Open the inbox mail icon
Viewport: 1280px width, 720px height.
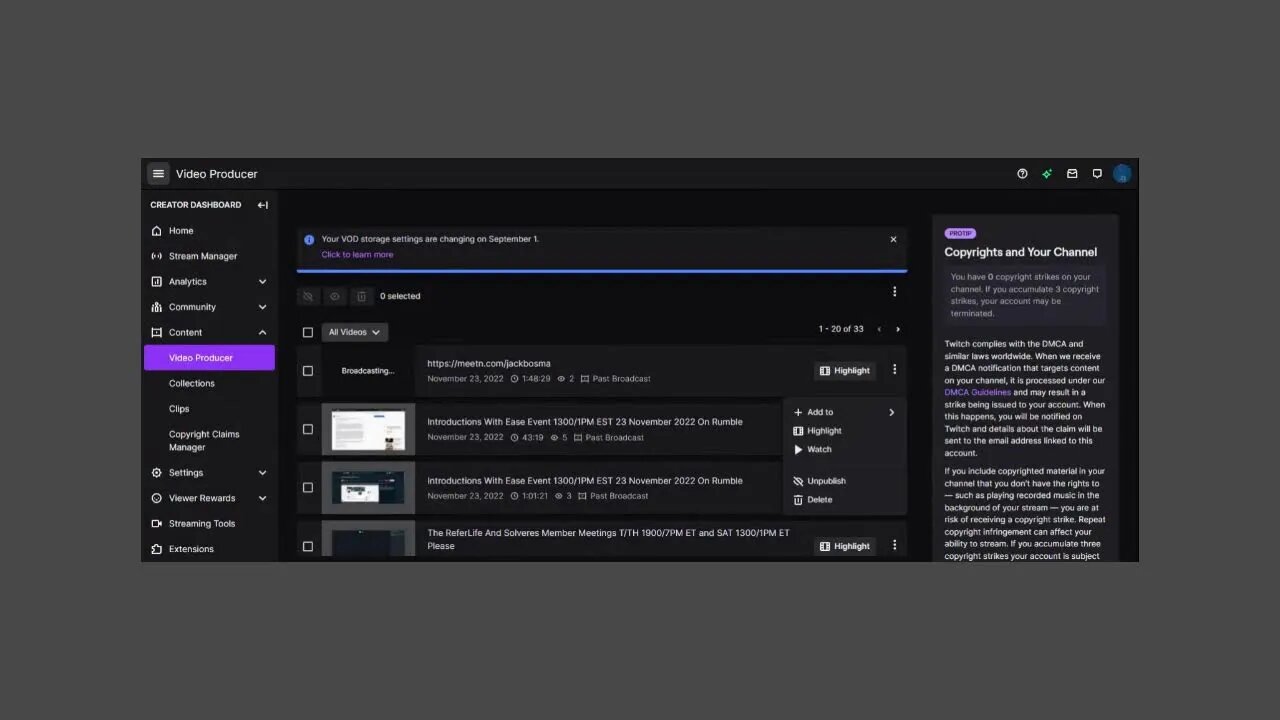tap(1072, 174)
